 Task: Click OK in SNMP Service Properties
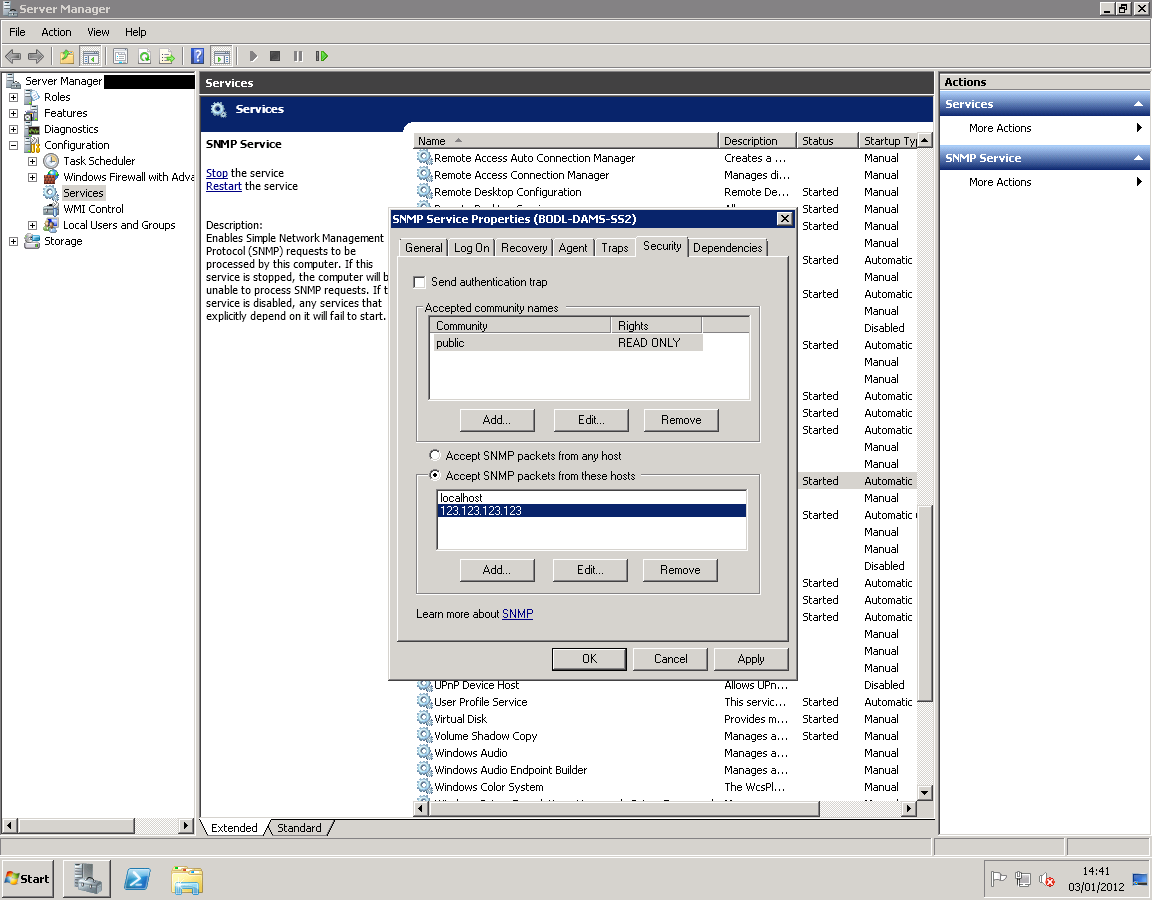point(589,659)
